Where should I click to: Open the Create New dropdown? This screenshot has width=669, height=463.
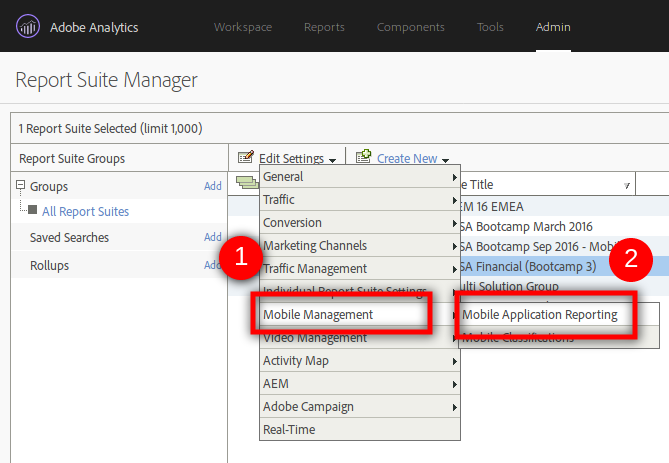click(413, 159)
